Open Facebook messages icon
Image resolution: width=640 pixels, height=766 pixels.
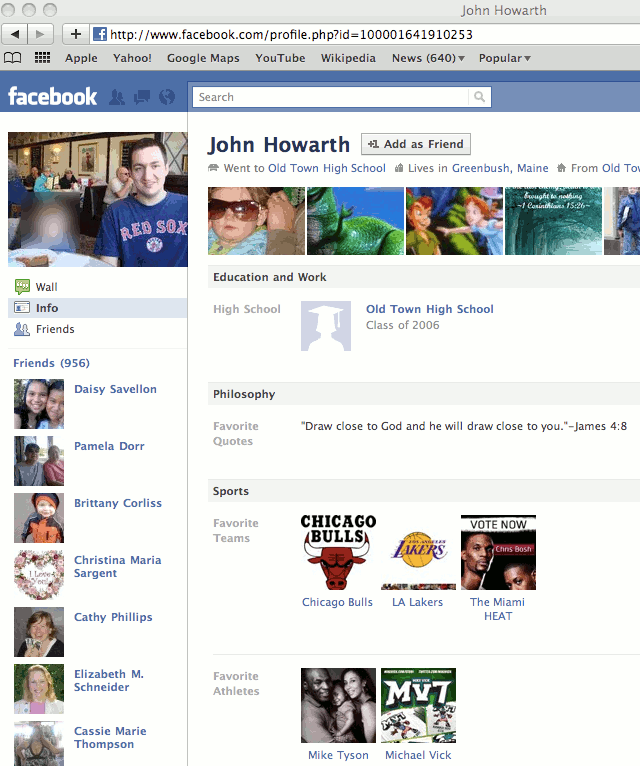(x=142, y=97)
